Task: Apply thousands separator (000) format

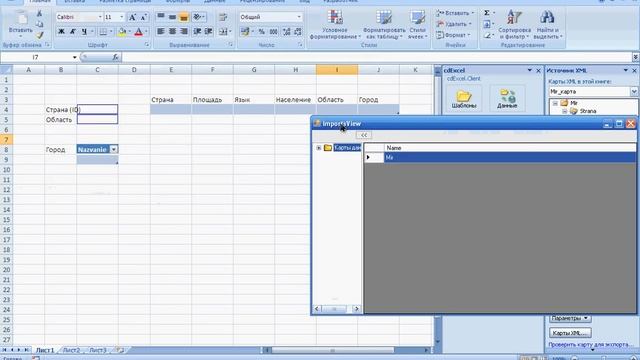Action: [273, 31]
